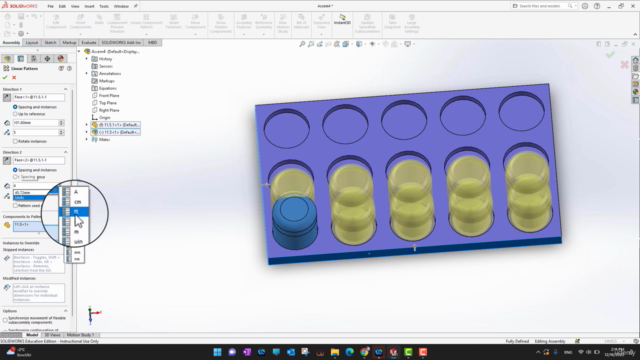Viewport: 640px width, 360px height.
Task: Open Large Assembly Settings
Action: click(411, 23)
